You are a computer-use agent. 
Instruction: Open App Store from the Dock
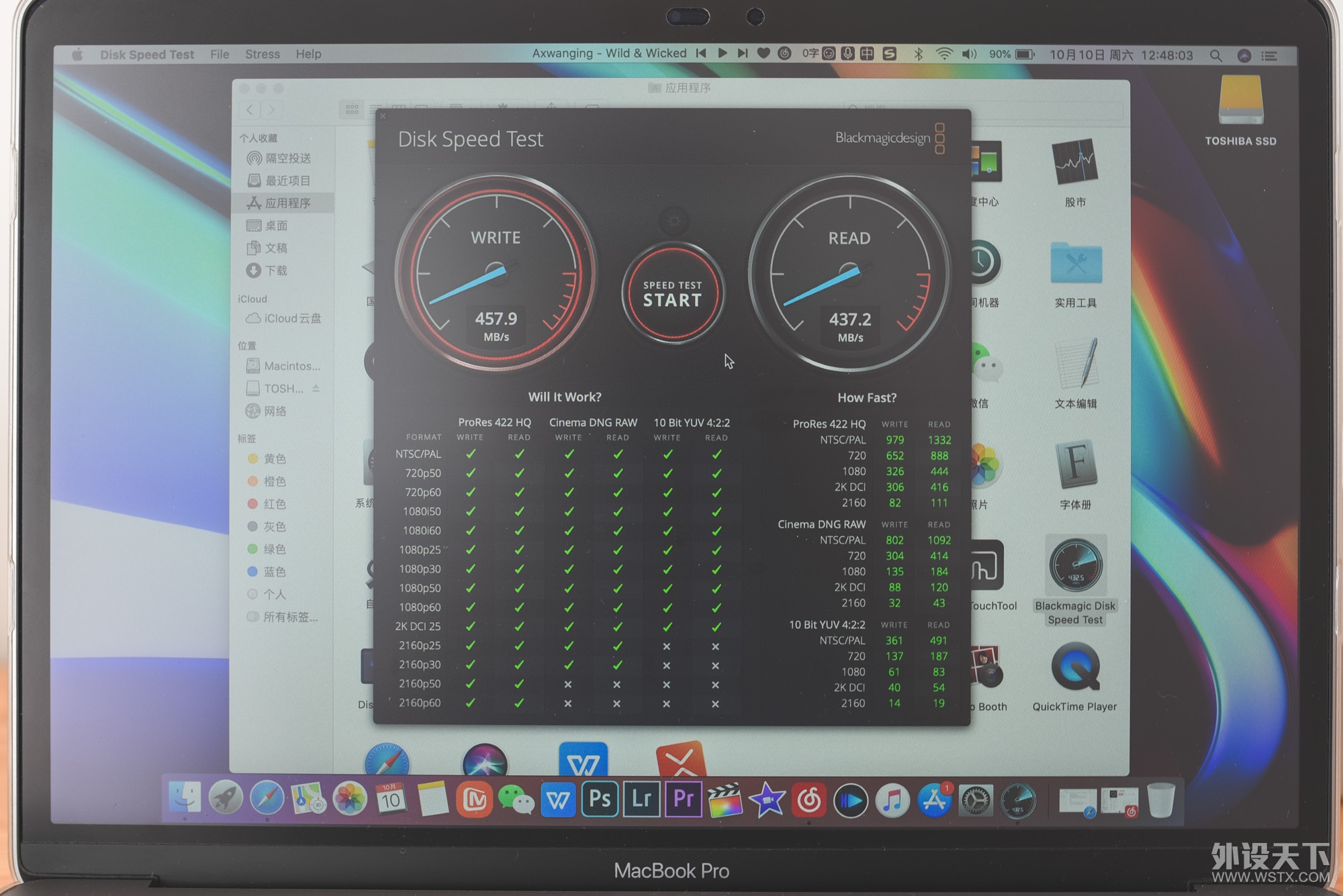click(934, 800)
